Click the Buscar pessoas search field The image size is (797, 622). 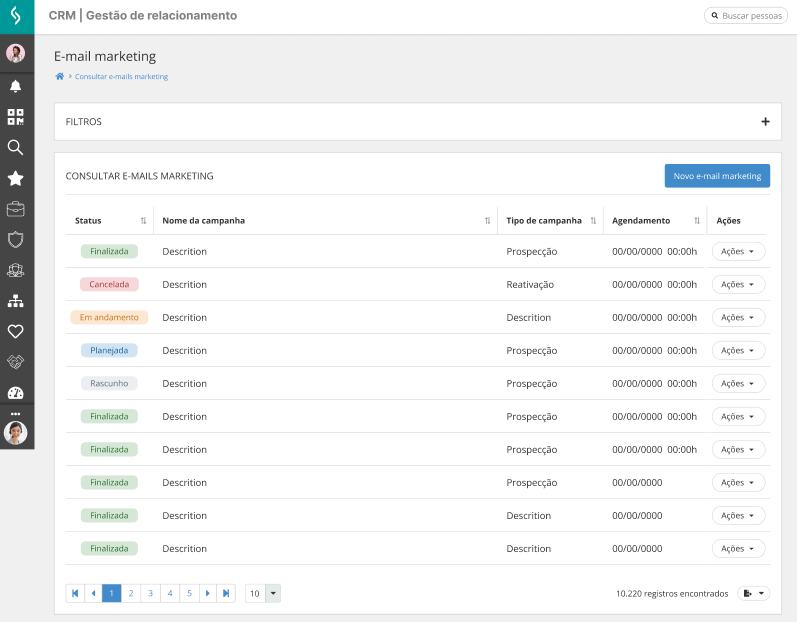(746, 16)
